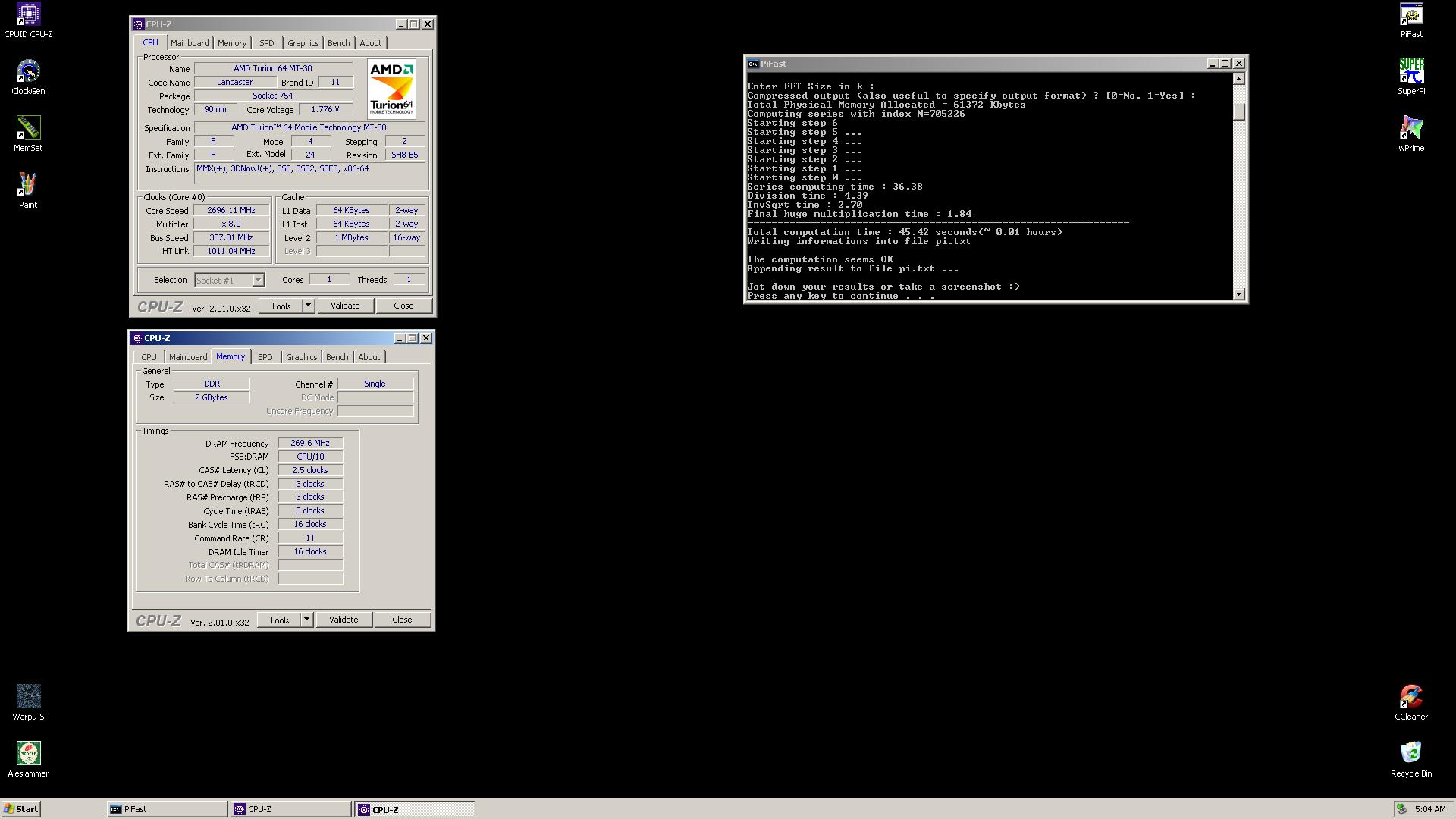This screenshot has width=1456, height=819.
Task: Click the HT Link value 1011.04 MHz
Action: coord(231,252)
